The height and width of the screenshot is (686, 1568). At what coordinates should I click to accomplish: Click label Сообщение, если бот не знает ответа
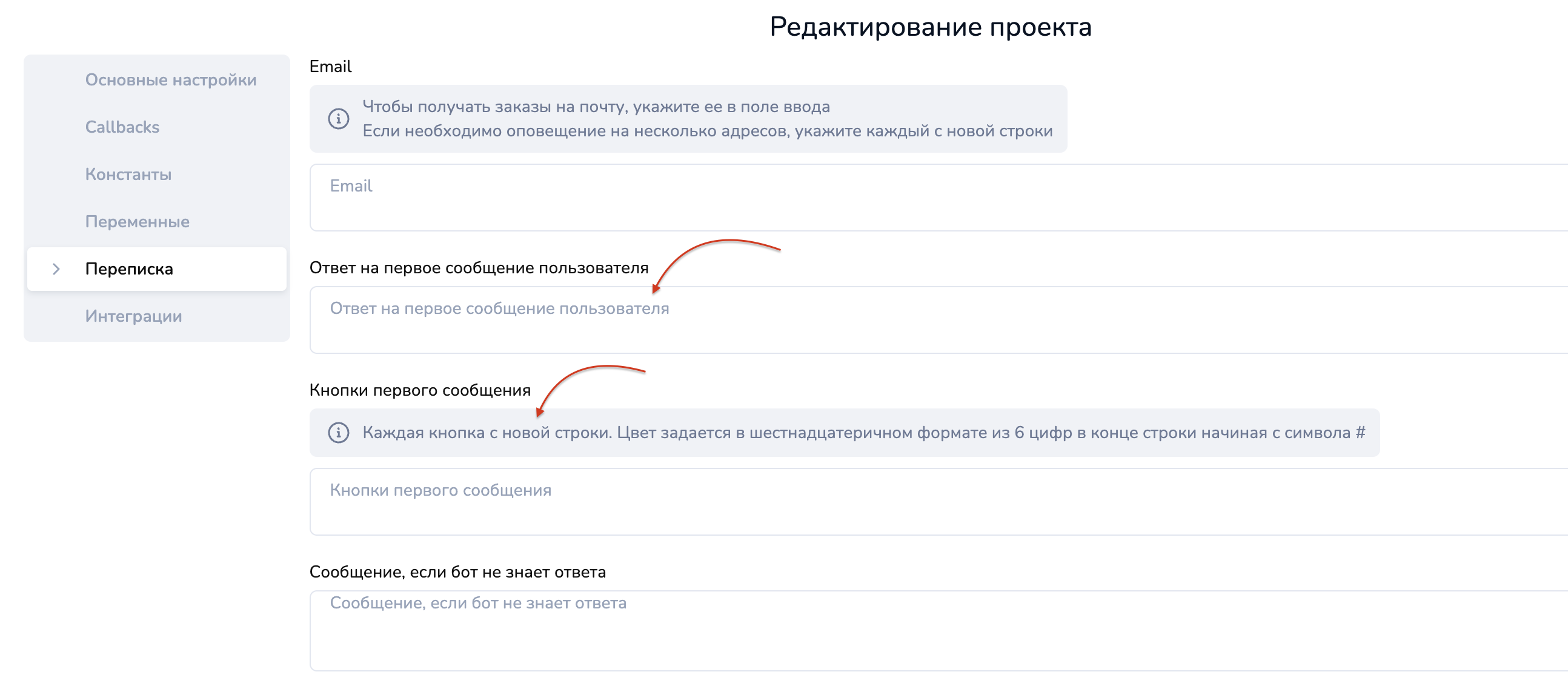[457, 572]
